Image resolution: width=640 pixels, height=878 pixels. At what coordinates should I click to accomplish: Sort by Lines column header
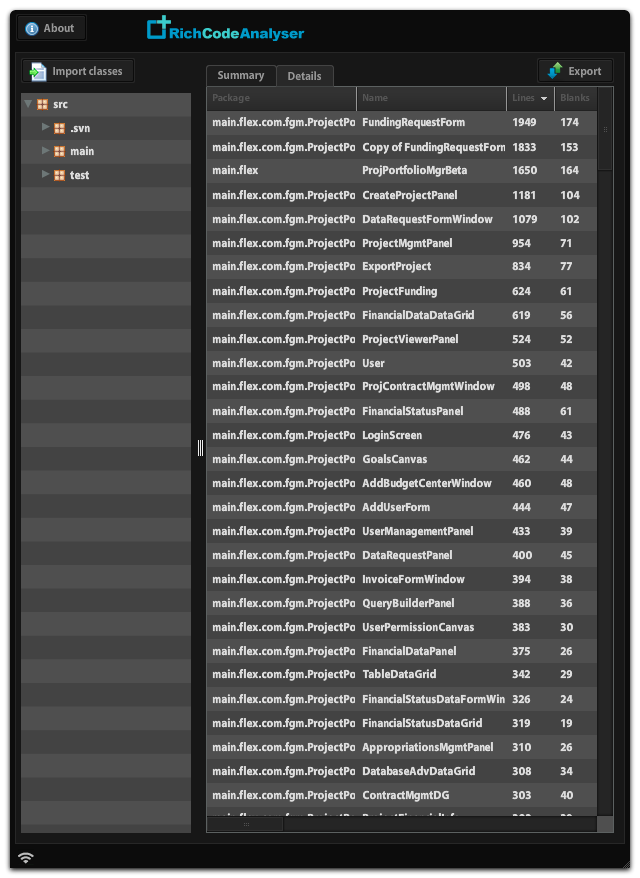pos(530,98)
